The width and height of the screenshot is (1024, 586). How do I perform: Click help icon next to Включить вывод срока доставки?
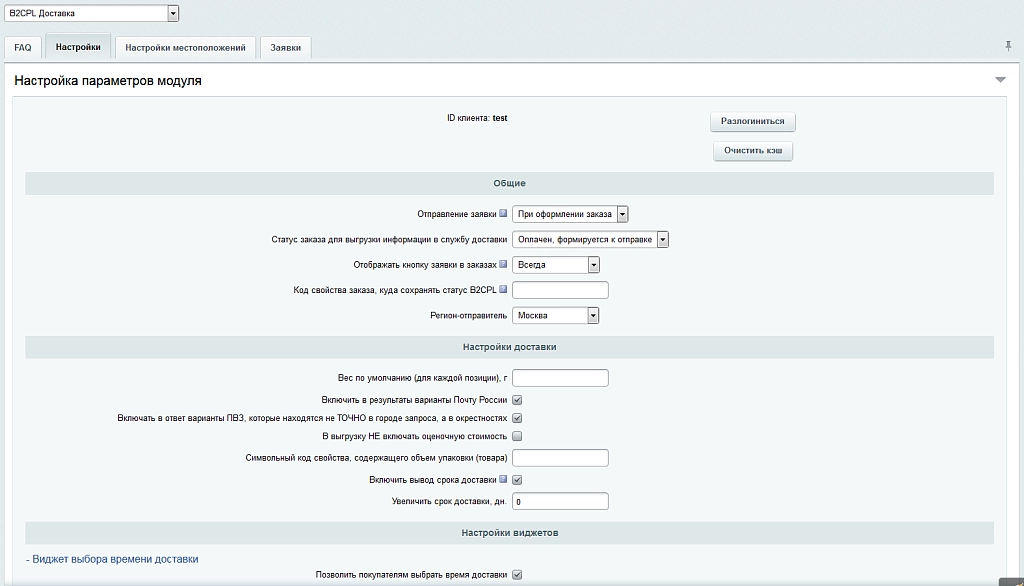[503, 479]
